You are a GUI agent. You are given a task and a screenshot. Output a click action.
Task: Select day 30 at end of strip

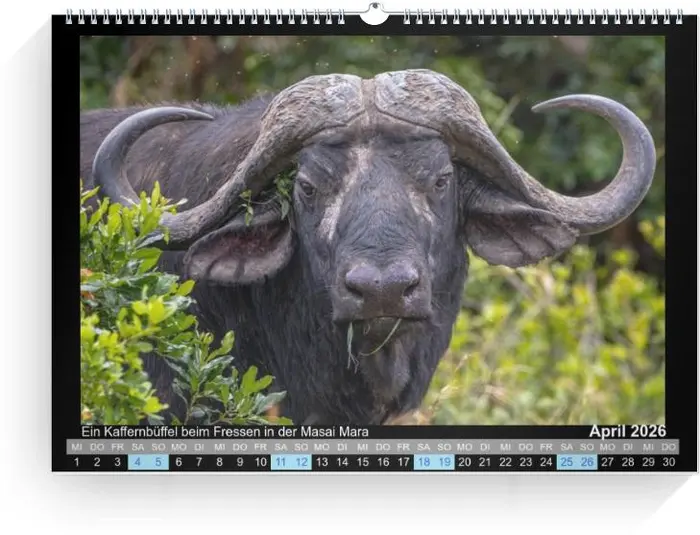pyautogui.click(x=669, y=462)
